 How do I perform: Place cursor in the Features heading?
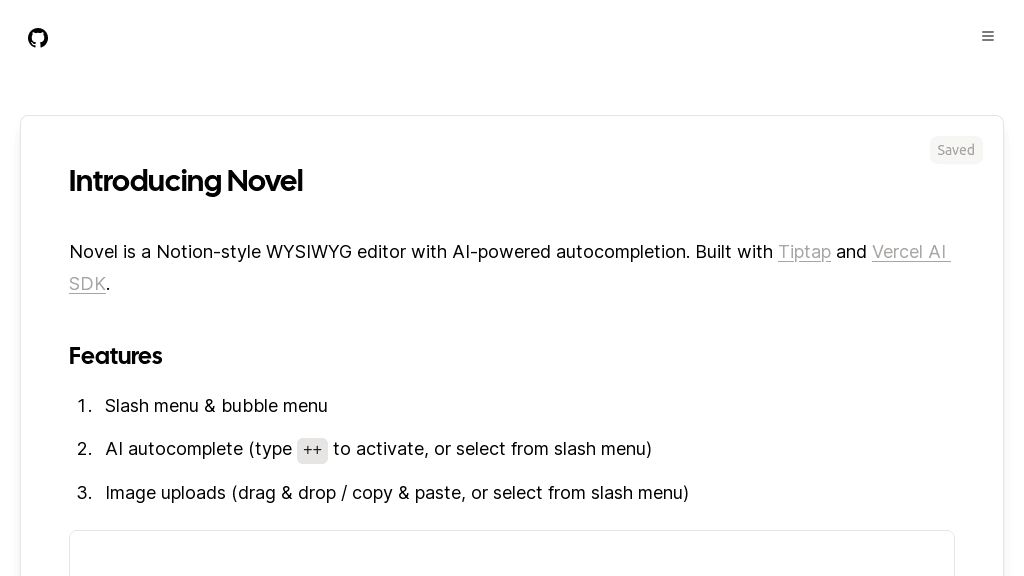pyautogui.click(x=115, y=356)
